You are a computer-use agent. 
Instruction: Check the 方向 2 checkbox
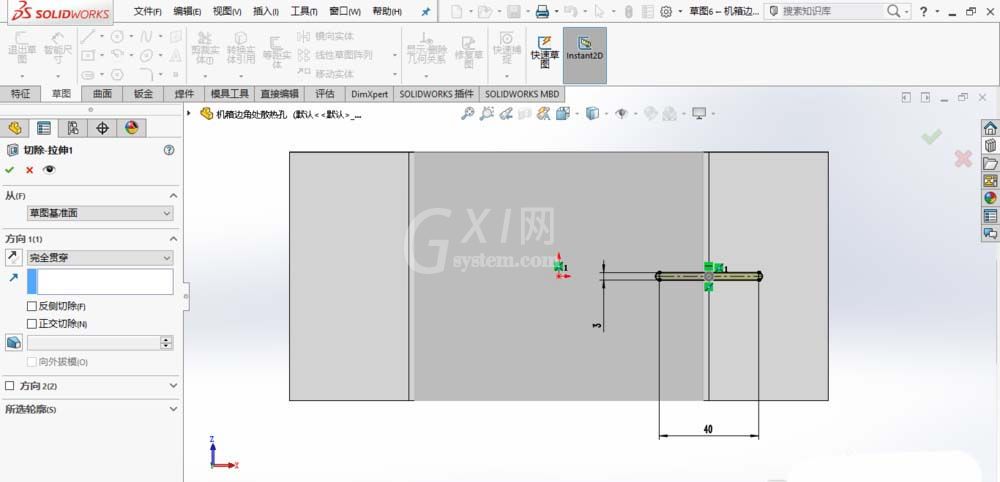point(10,386)
